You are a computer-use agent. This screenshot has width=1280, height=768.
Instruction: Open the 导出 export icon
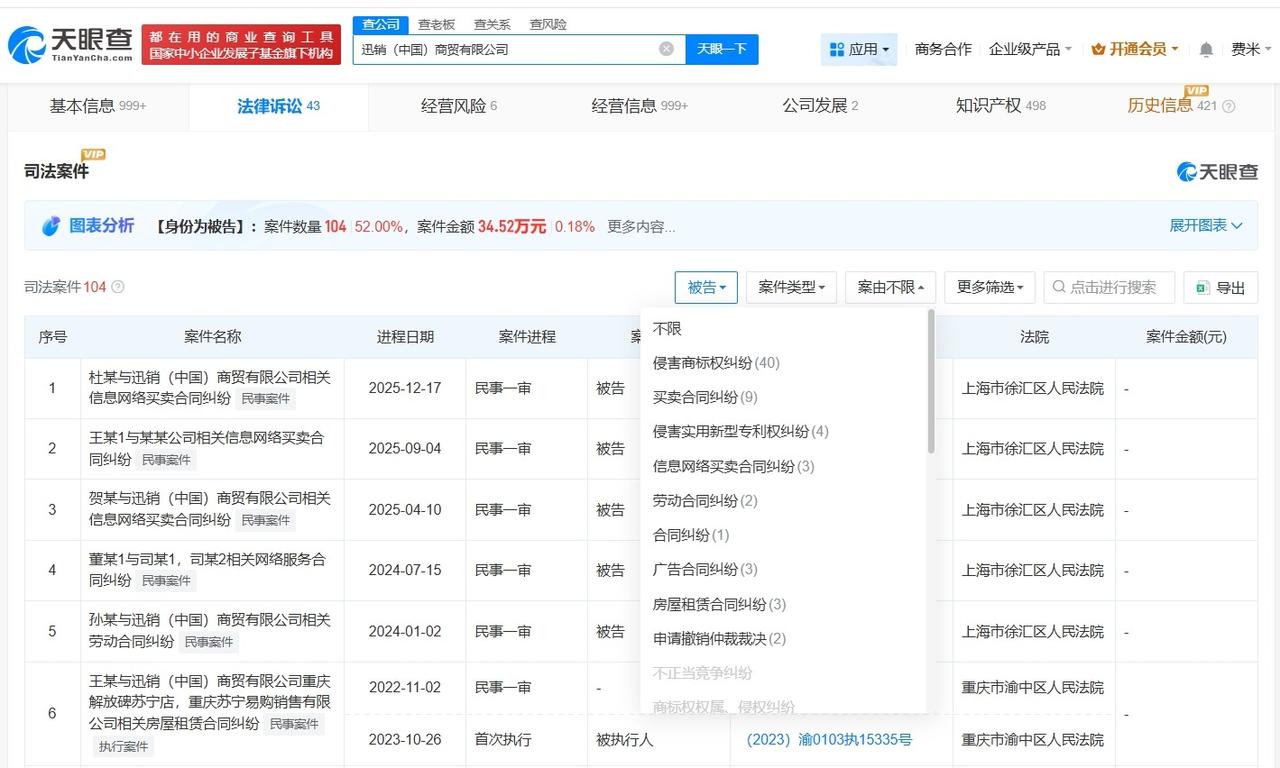click(1202, 287)
